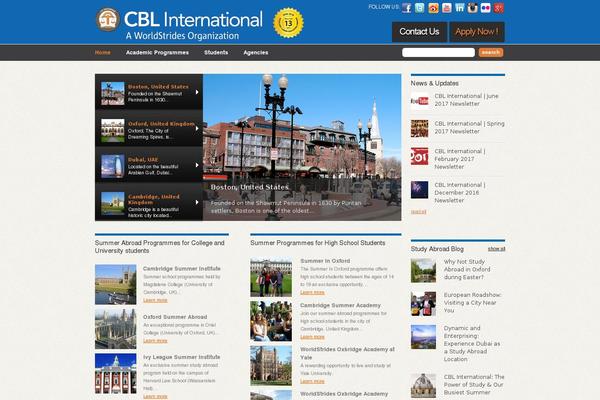Click the red thumbnail beside February 2017 Newsletter
600x400 pixels.
coord(419,156)
